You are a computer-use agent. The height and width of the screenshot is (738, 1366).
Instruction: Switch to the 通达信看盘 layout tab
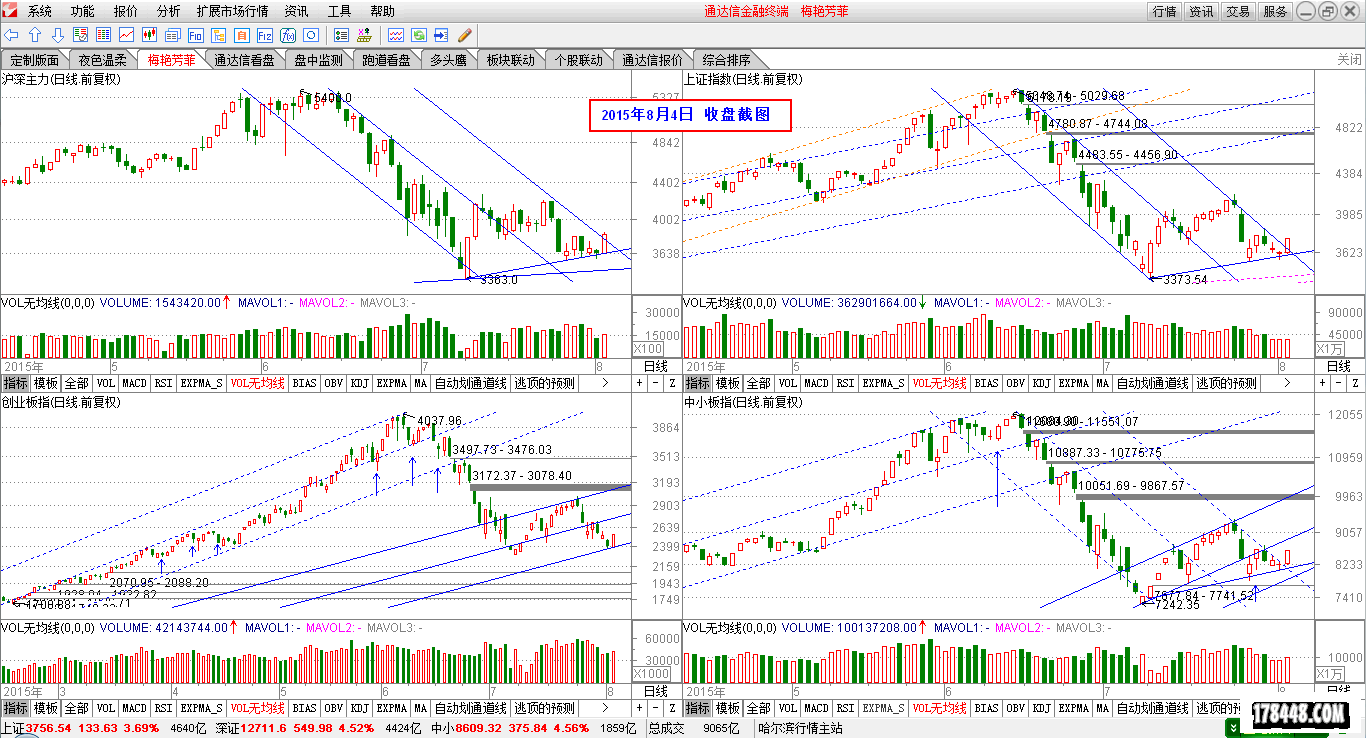[244, 60]
